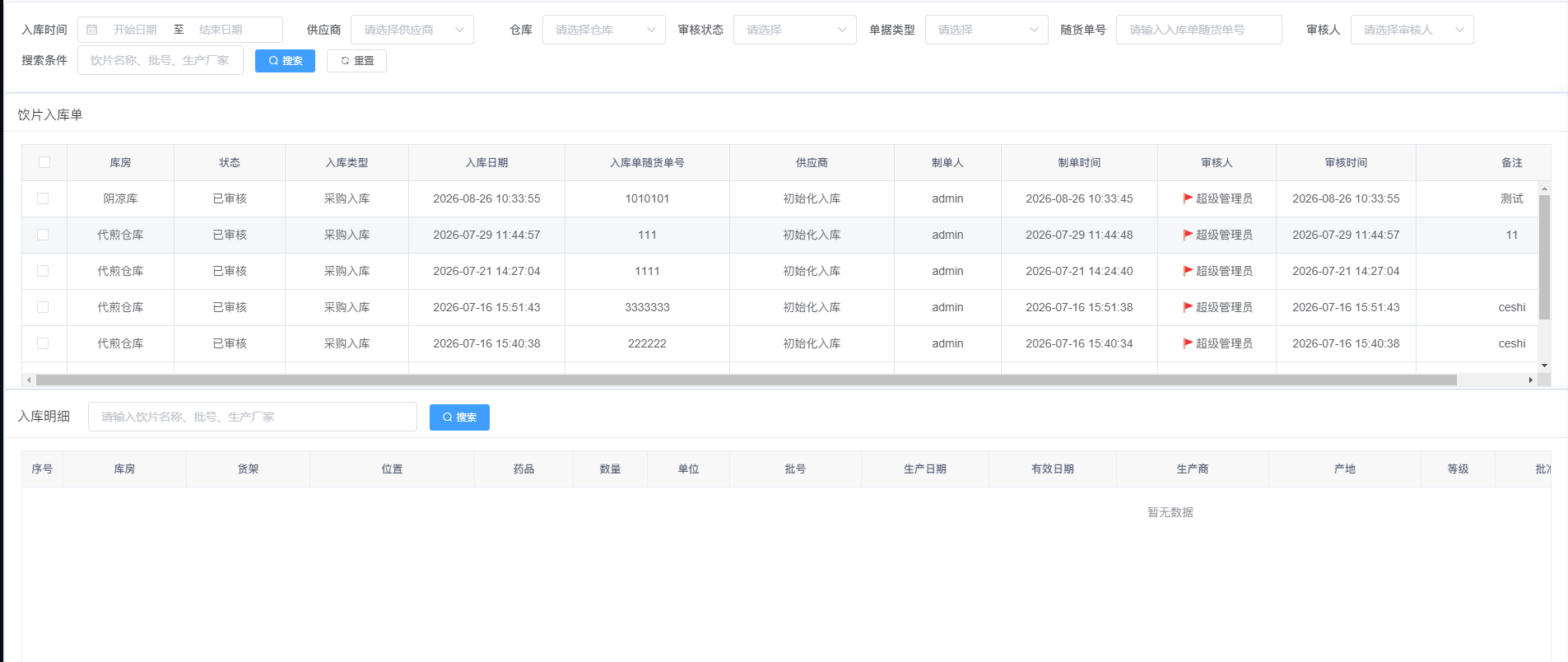Check the row with 随货单号 1111
Viewport: 1568px width, 662px height.
click(43, 271)
